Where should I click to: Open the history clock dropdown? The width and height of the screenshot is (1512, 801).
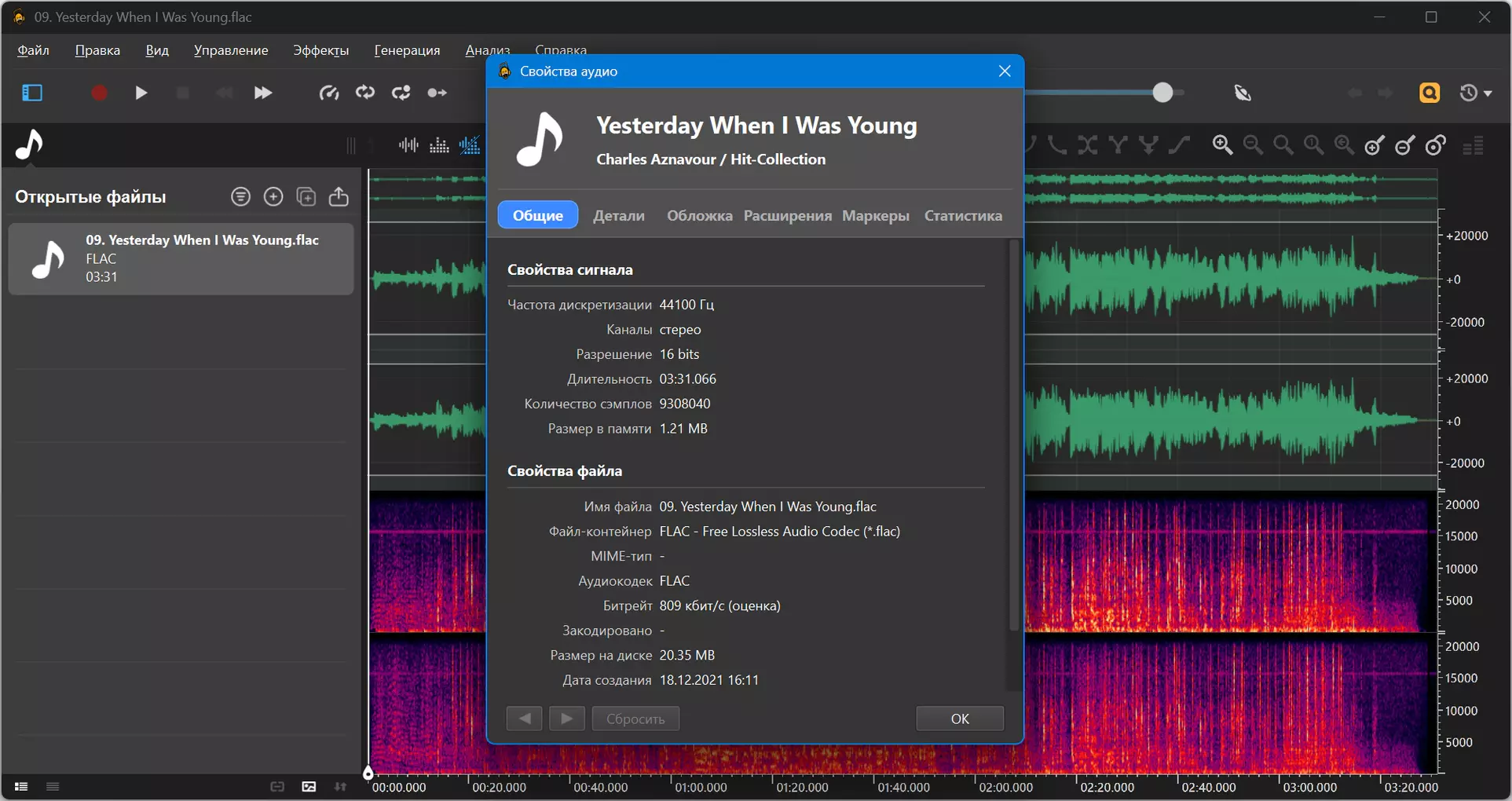(1475, 93)
